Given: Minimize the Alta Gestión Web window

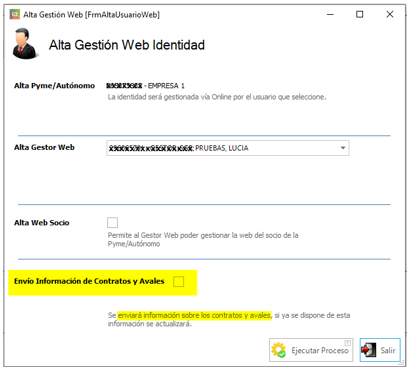Looking at the screenshot, I should [x=330, y=14].
